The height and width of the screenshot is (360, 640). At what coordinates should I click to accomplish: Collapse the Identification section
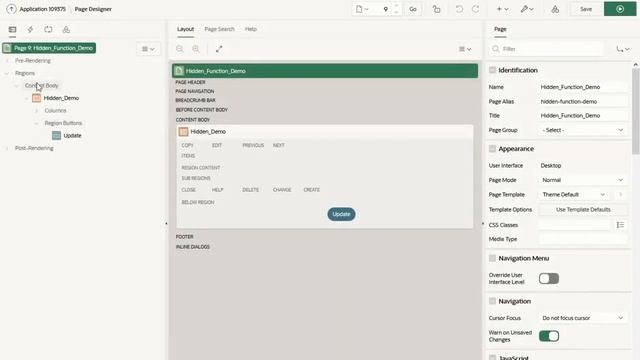click(x=492, y=70)
